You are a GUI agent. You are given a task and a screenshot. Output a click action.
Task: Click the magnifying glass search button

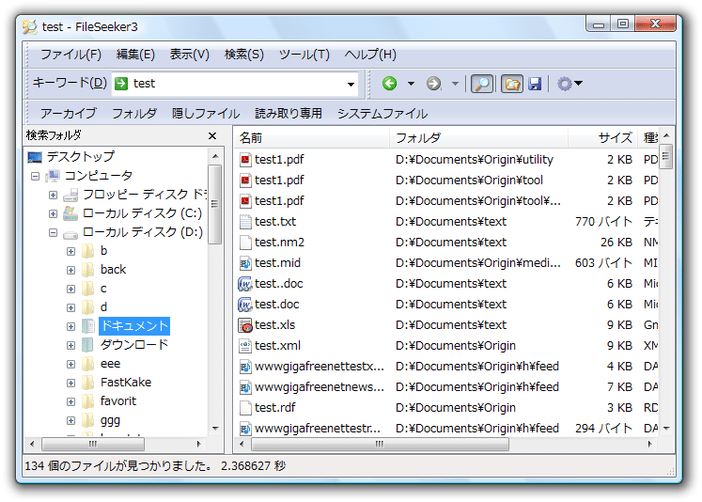[x=482, y=84]
